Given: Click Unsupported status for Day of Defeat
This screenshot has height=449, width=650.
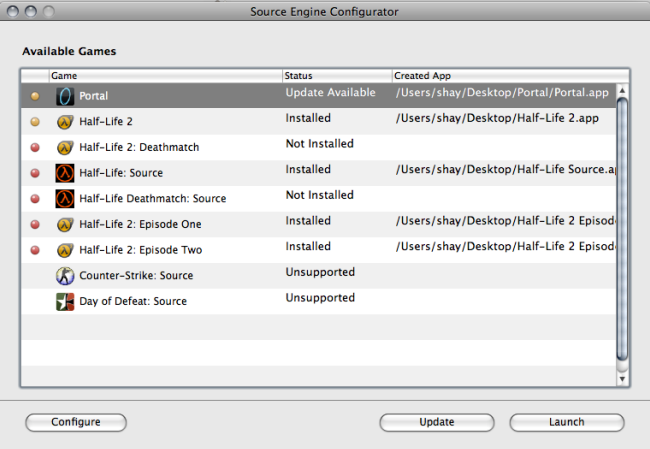Looking at the screenshot, I should coord(320,298).
